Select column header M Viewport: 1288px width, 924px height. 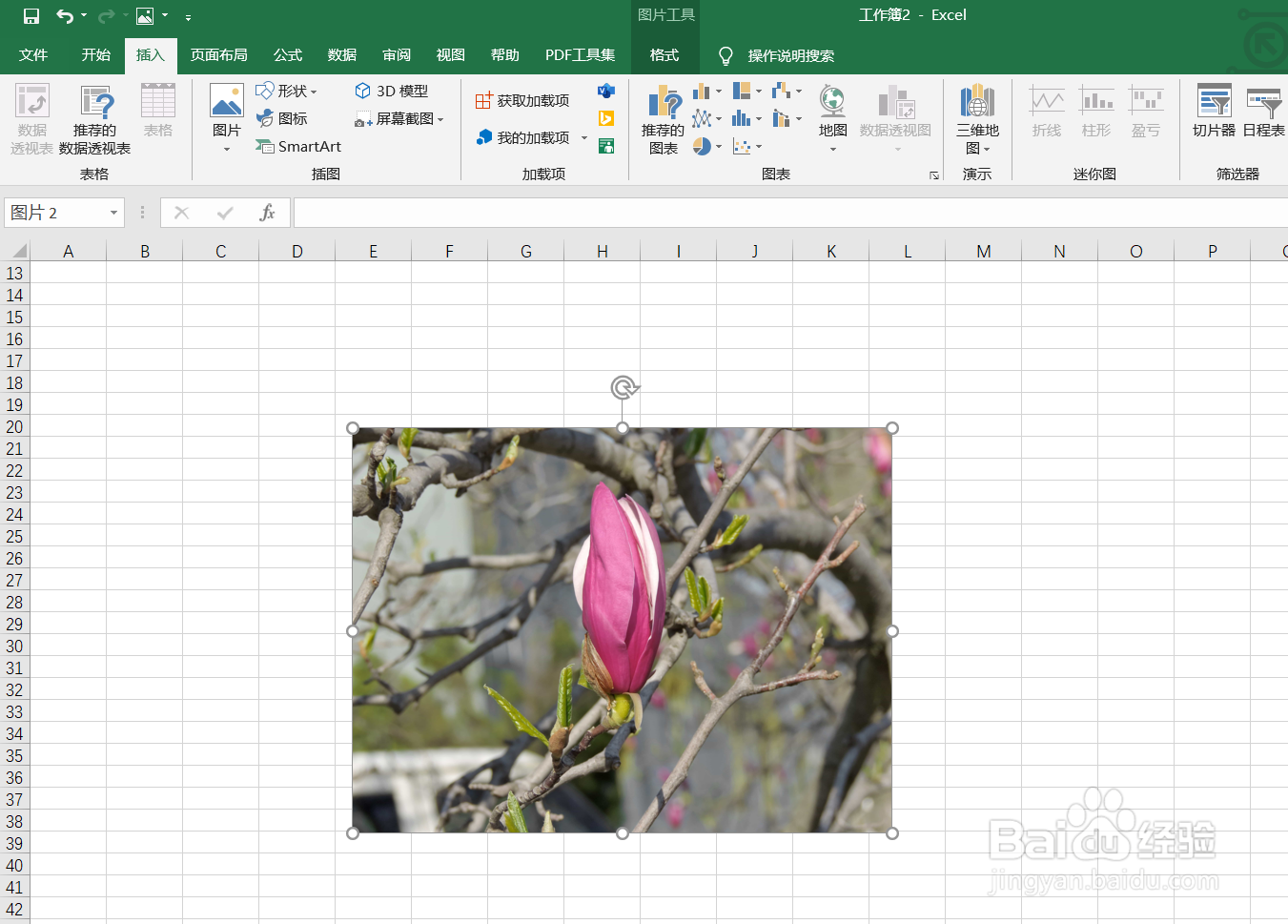(x=984, y=251)
